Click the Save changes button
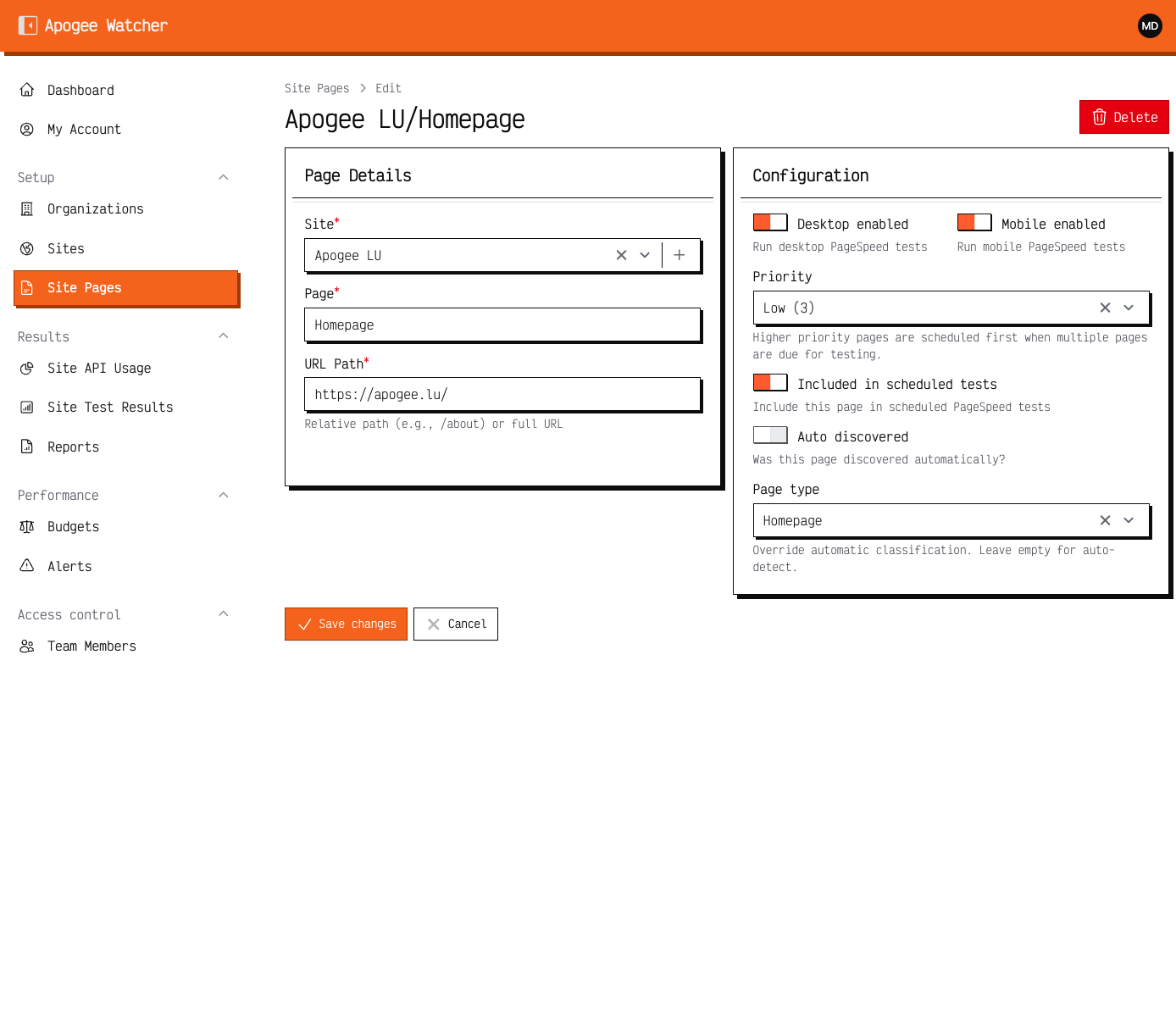The width and height of the screenshot is (1176, 1032). 346,624
